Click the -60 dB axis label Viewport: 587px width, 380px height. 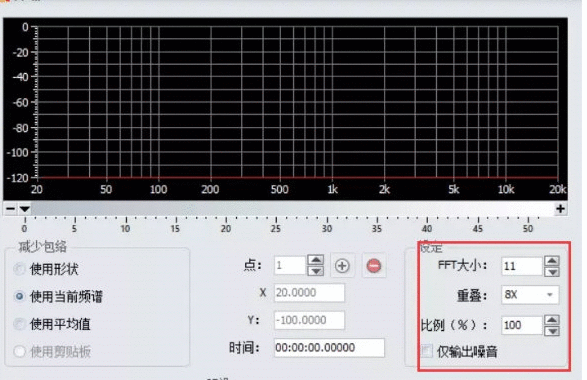(x=21, y=102)
